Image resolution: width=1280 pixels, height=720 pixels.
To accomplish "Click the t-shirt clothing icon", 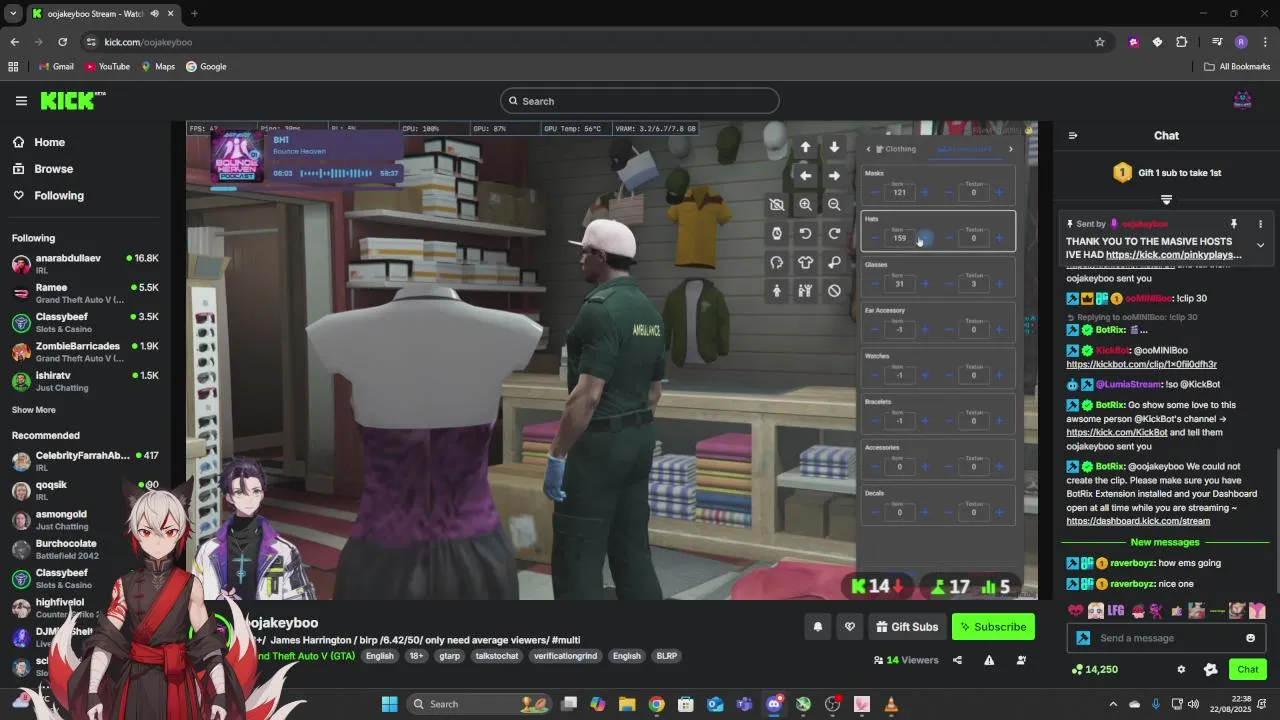I will (x=805, y=262).
